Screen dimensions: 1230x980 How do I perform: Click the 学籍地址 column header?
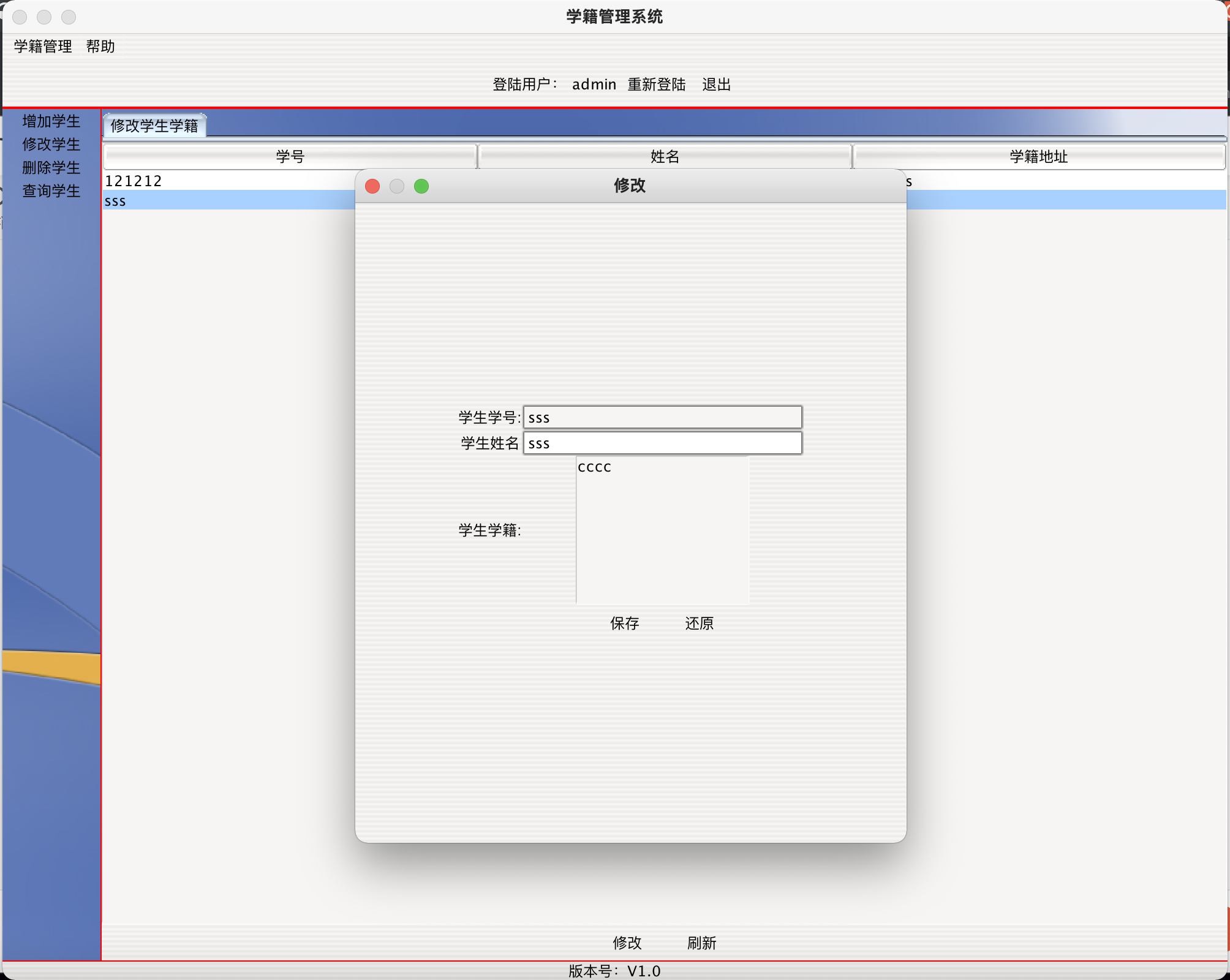[1038, 157]
